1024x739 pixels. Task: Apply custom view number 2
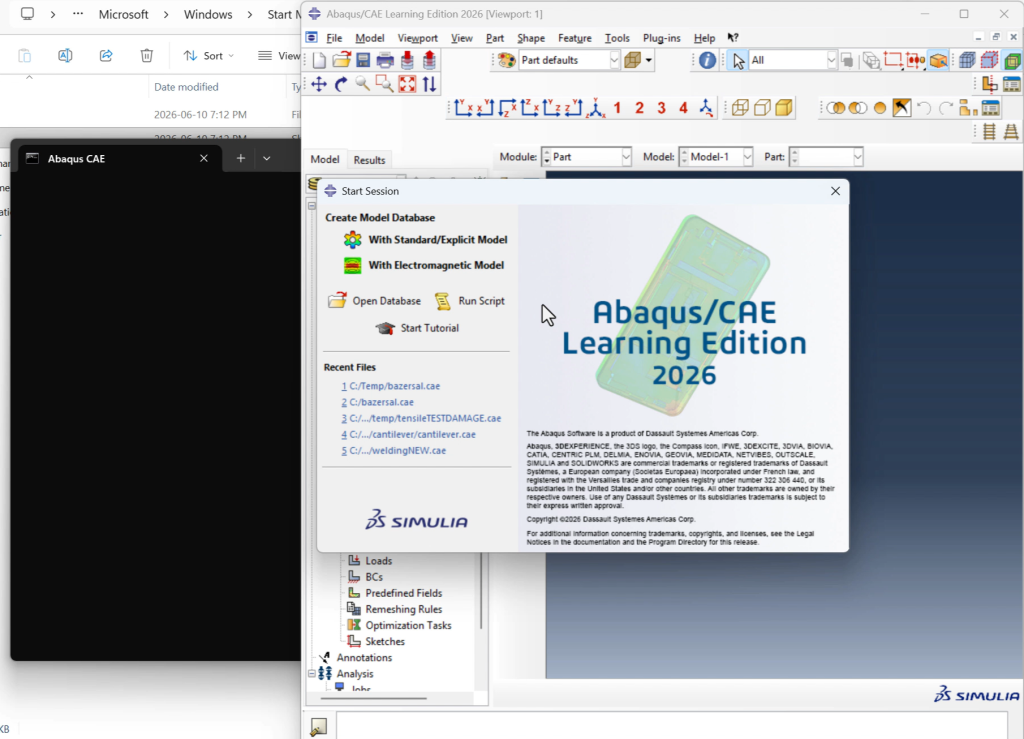(x=639, y=108)
